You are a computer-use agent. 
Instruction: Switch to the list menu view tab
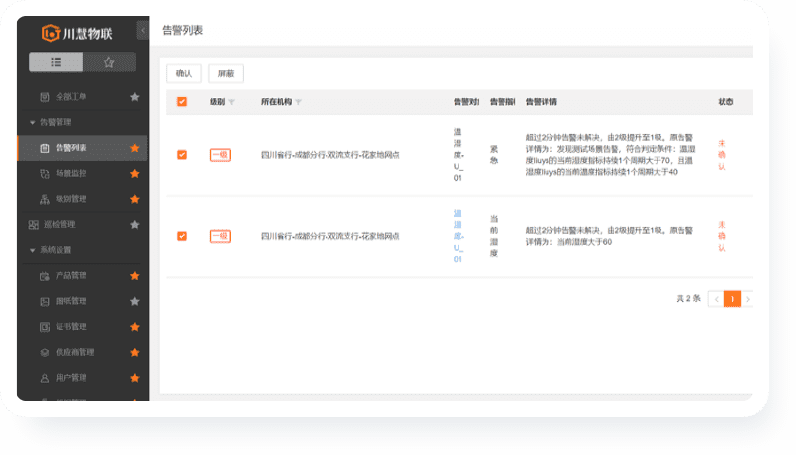point(56,62)
